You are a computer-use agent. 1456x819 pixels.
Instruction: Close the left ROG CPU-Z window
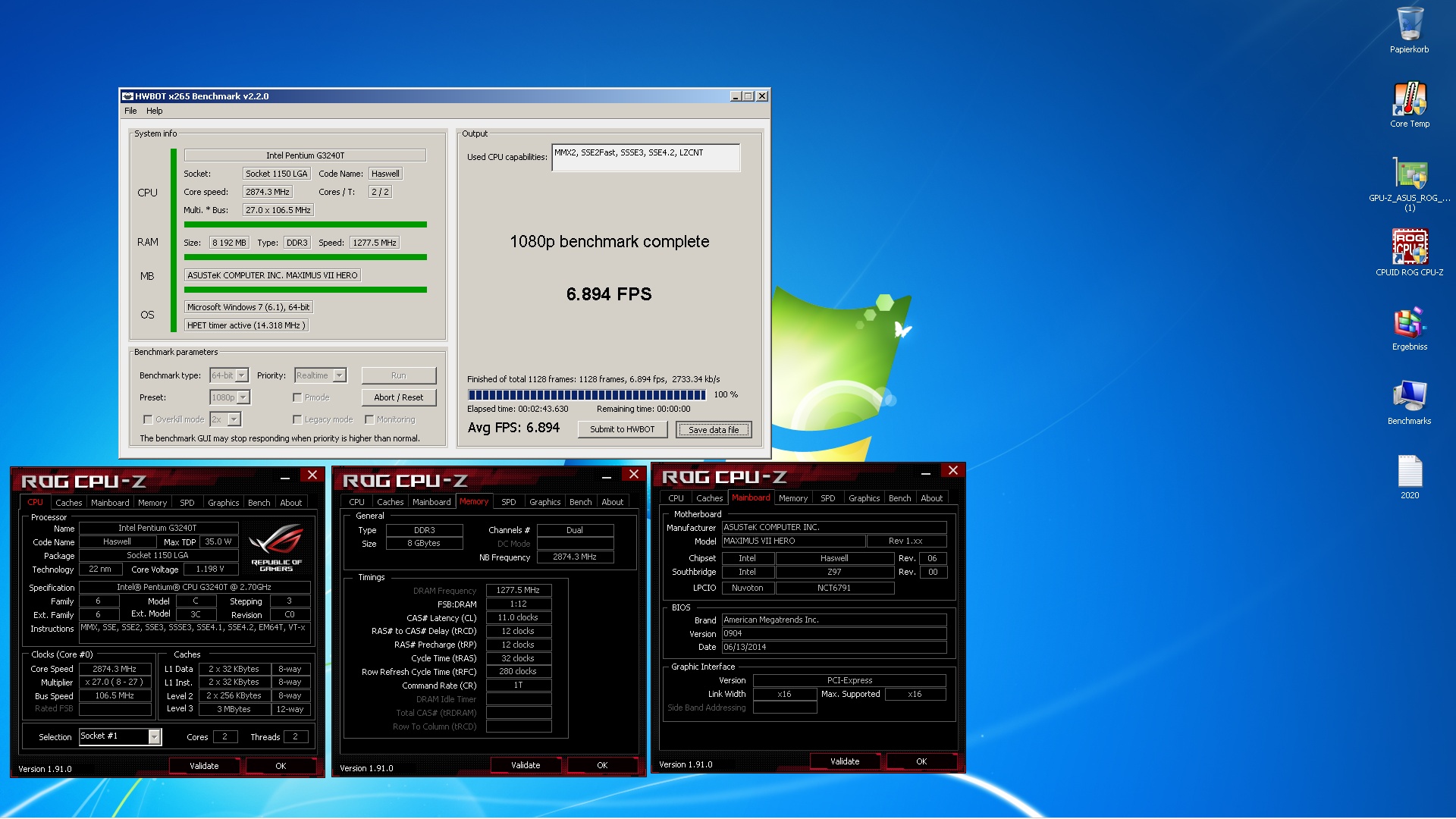pos(312,475)
